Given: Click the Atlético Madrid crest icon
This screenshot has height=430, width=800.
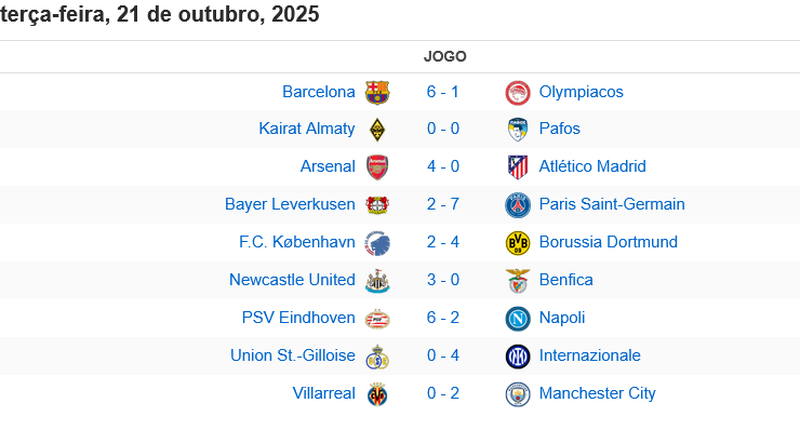Looking at the screenshot, I should point(517,167).
